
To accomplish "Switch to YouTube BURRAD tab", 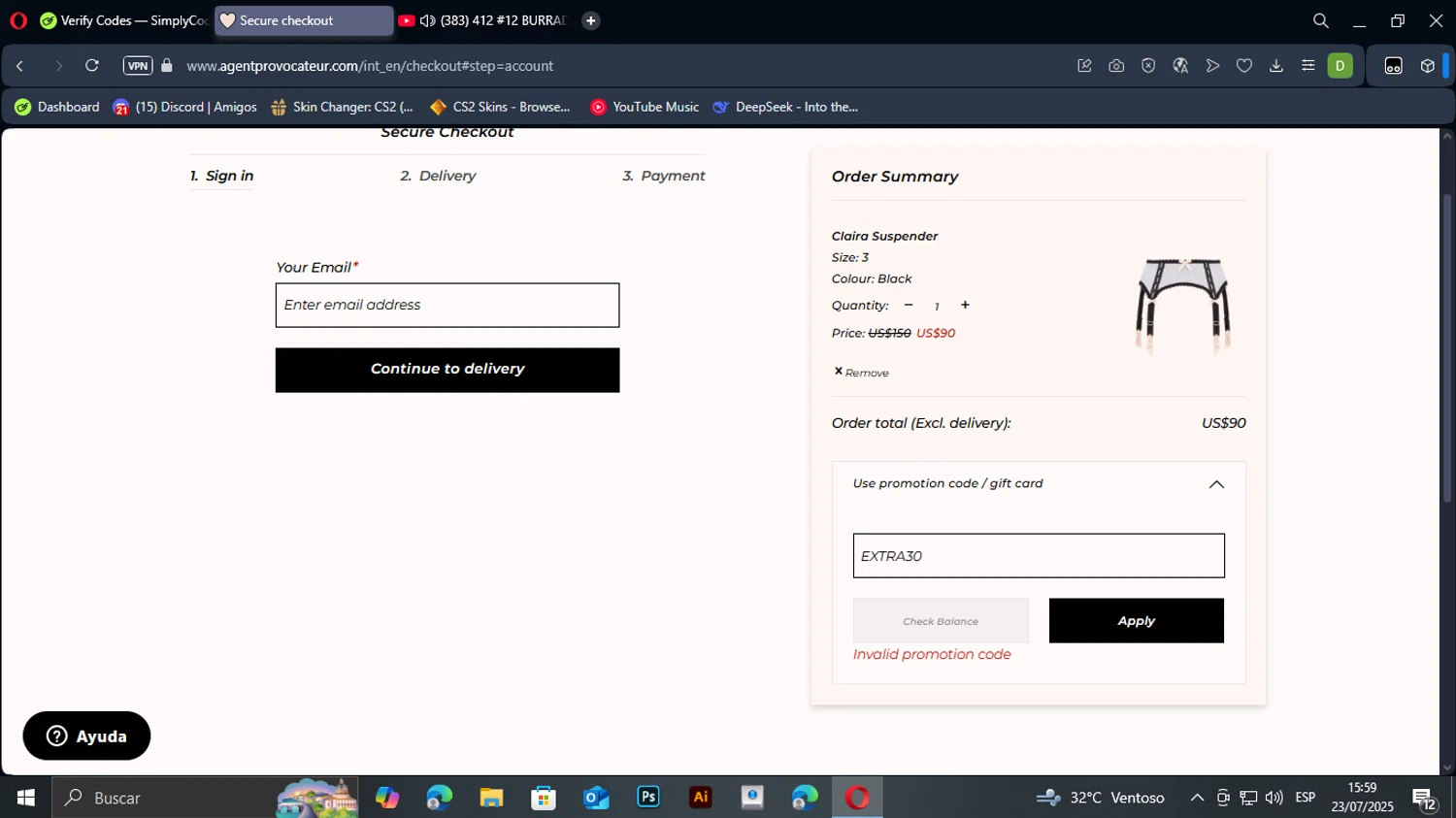I will pyautogui.click(x=482, y=20).
